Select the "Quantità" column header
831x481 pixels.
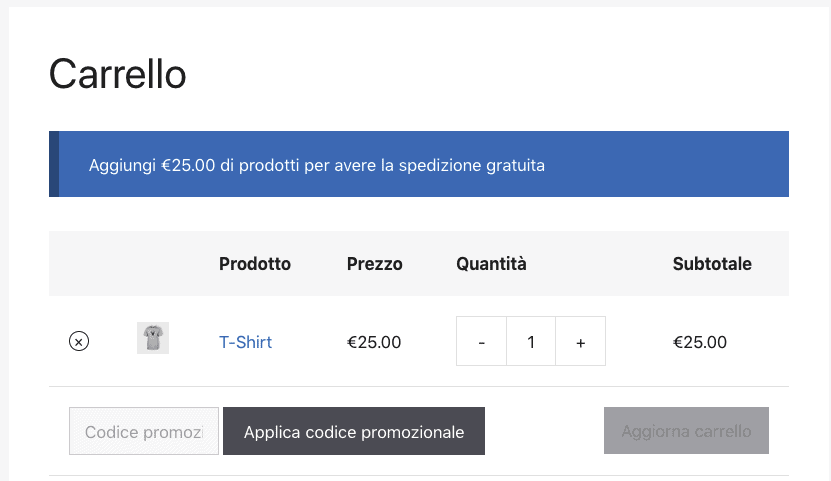[x=491, y=264]
